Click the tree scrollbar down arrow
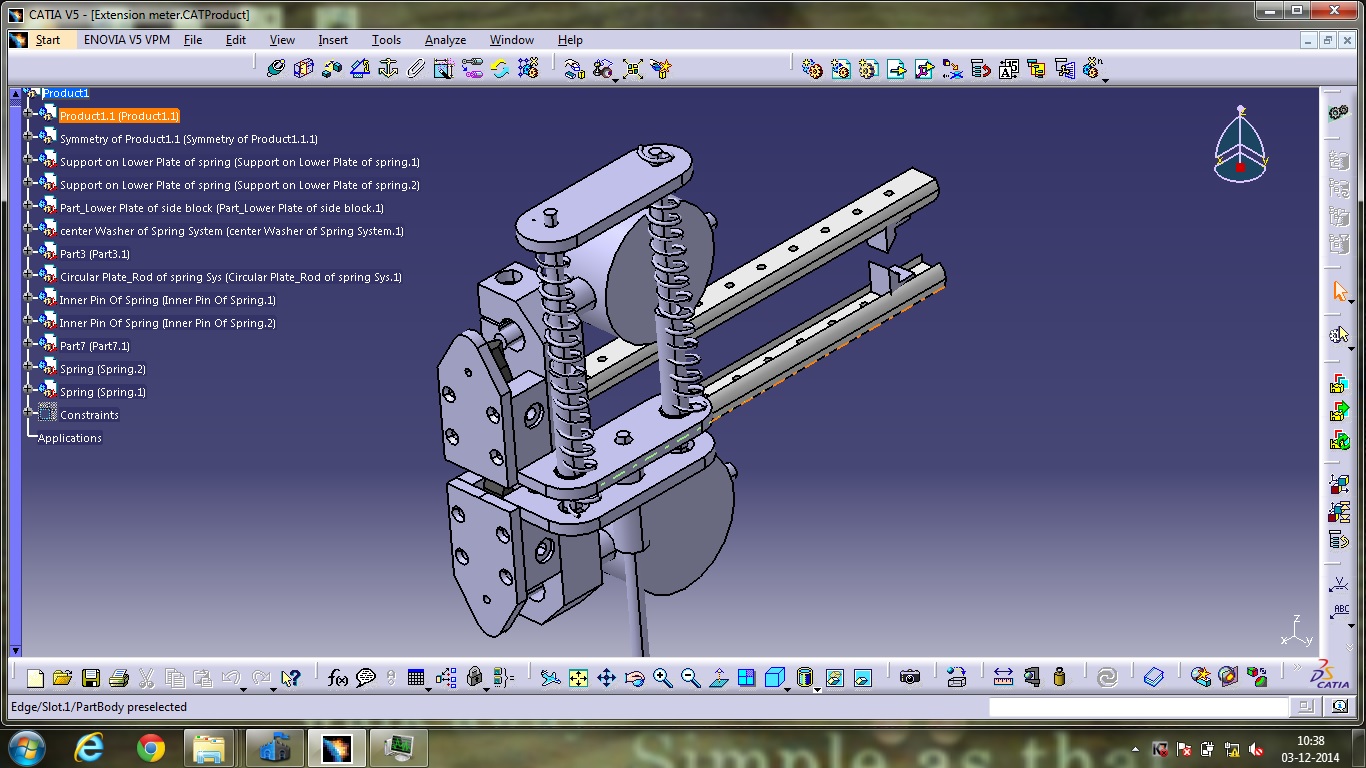The height and width of the screenshot is (768, 1366). pyautogui.click(x=15, y=650)
